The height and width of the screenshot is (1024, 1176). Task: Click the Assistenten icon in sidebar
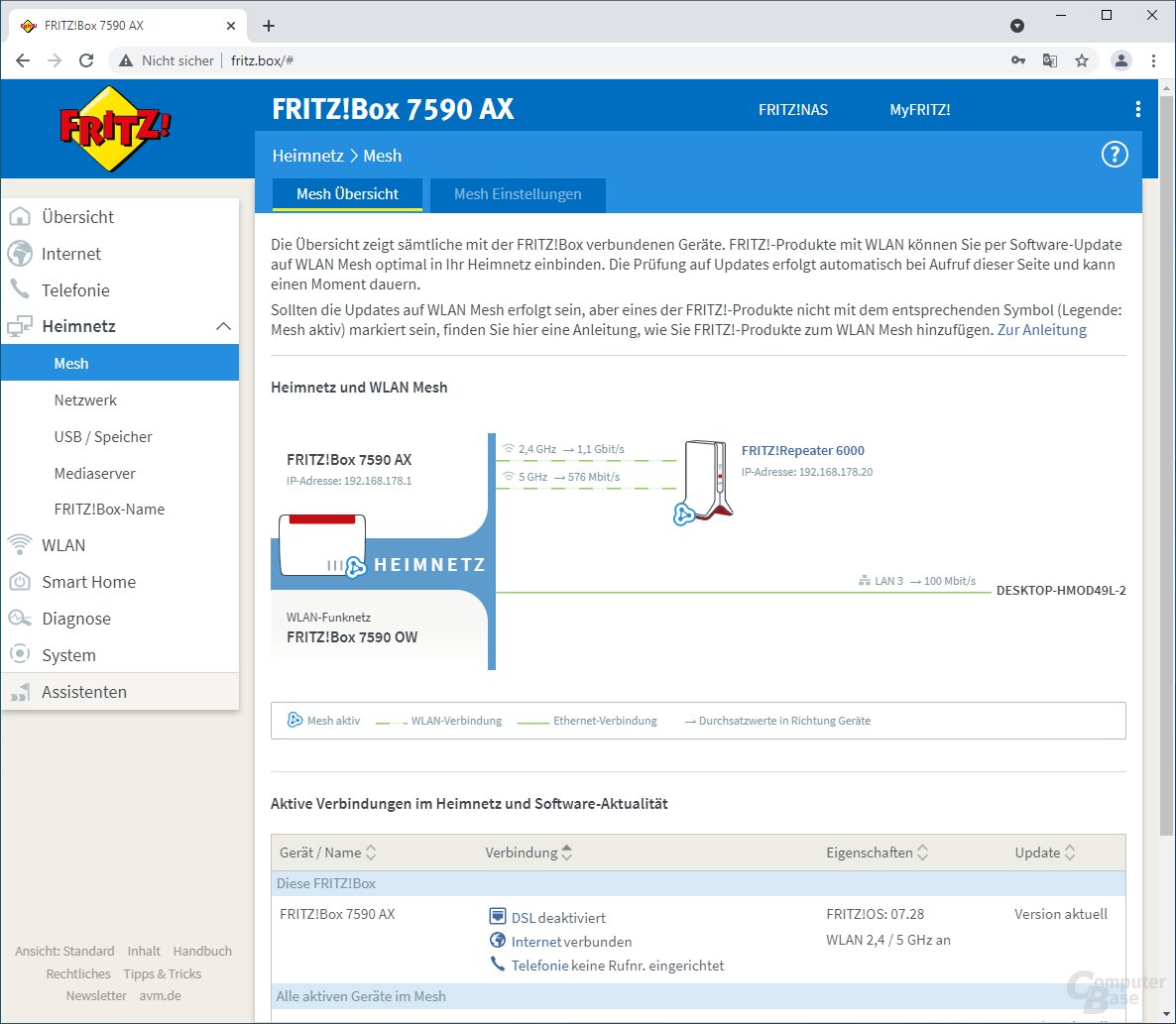(x=20, y=691)
